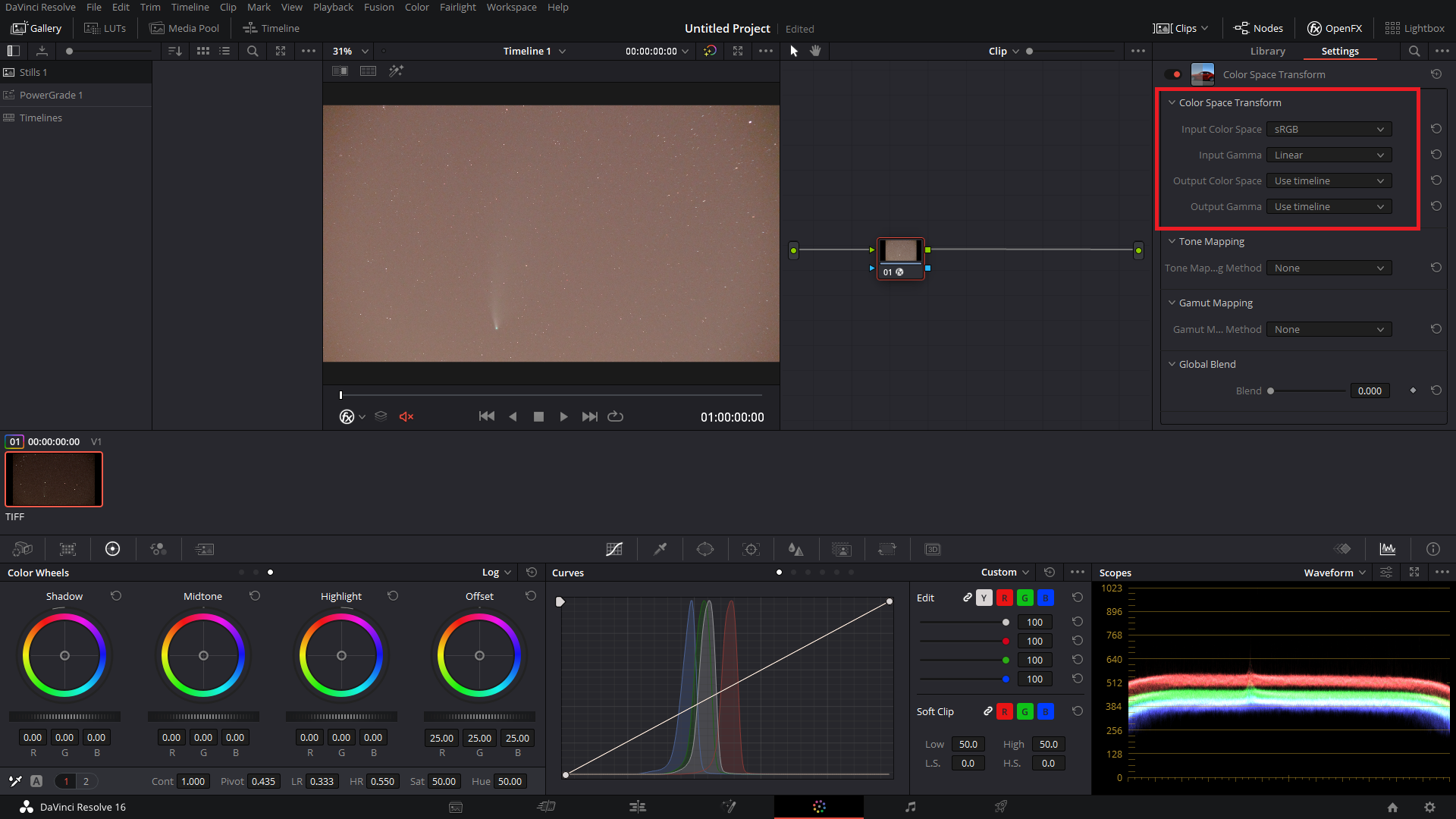Toggle the curves channel link icon

click(968, 598)
